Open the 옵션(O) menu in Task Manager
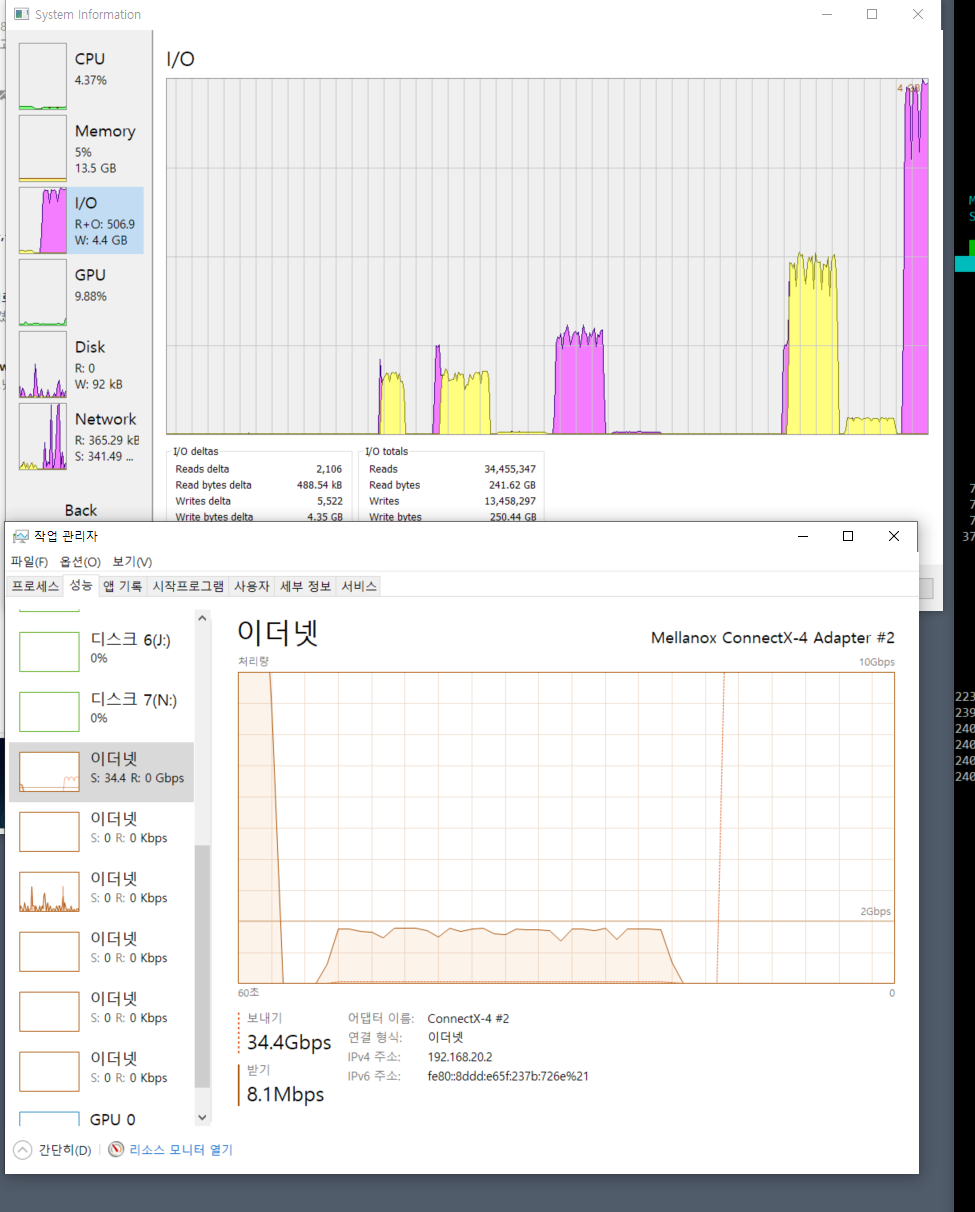 pos(80,562)
